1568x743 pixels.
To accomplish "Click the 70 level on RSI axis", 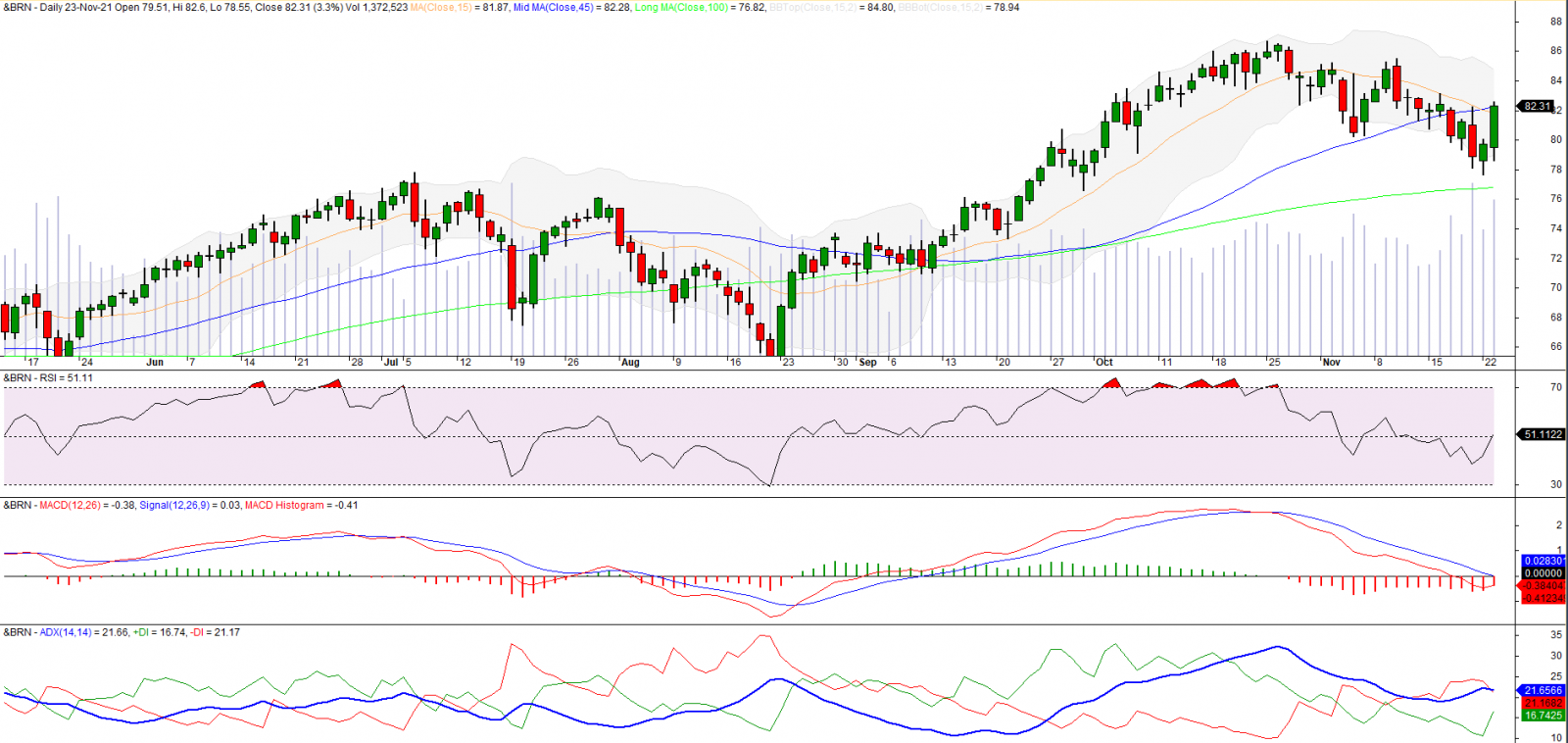I will [1556, 387].
